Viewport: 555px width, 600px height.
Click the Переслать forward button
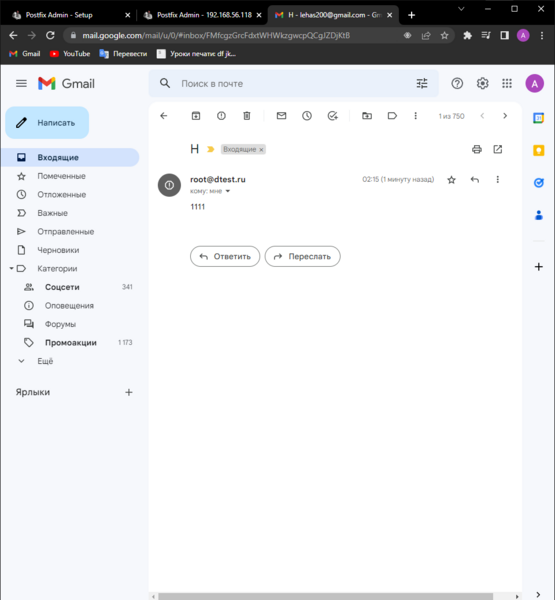click(x=302, y=256)
